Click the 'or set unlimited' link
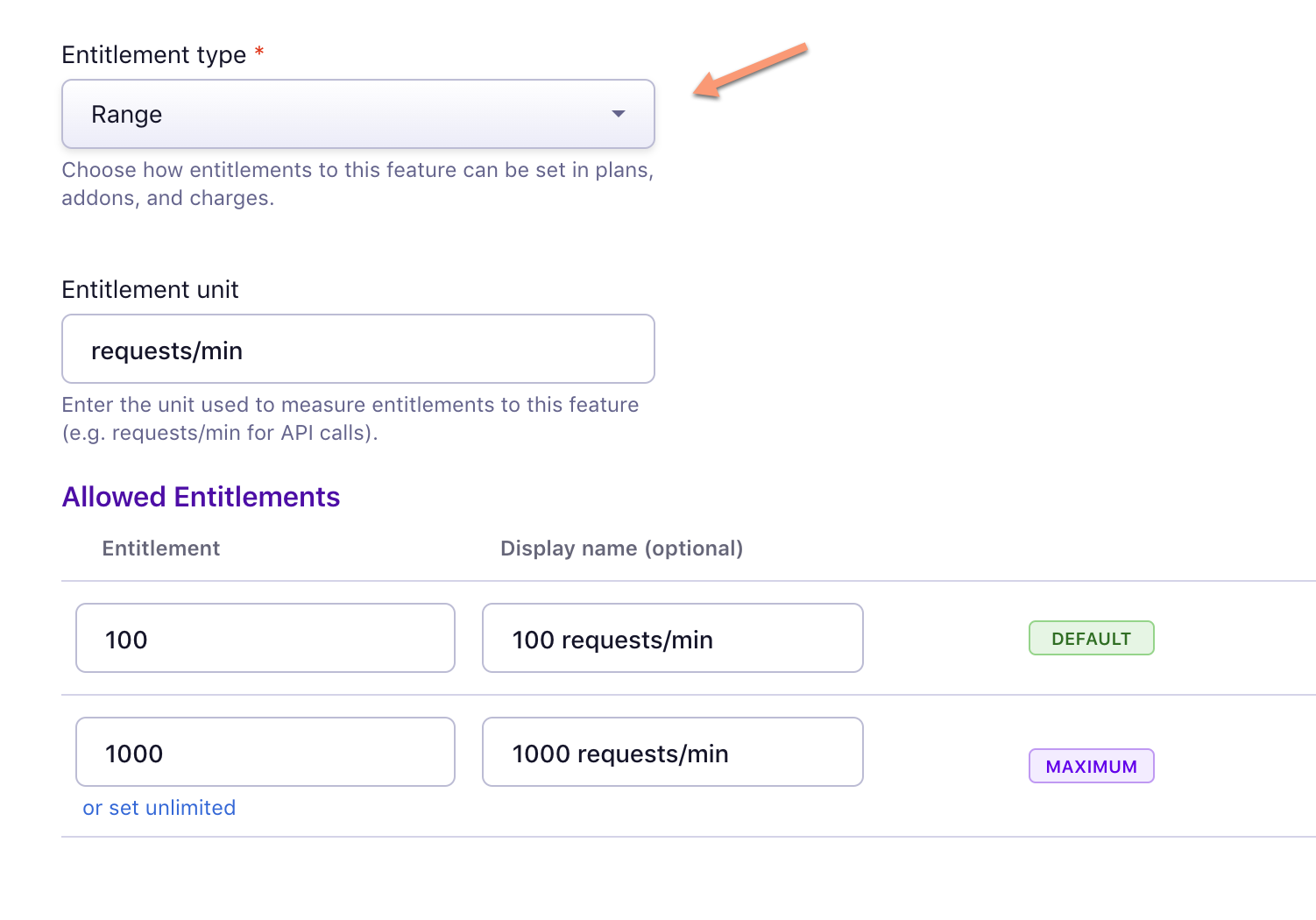 click(159, 808)
